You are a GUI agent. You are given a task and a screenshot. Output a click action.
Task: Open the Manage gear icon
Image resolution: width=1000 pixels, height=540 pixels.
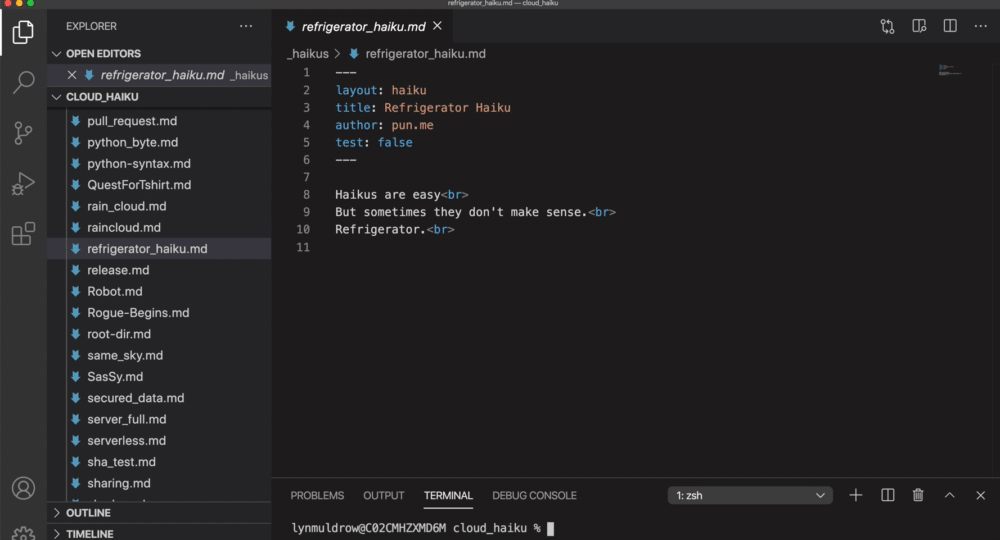pyautogui.click(x=23, y=533)
